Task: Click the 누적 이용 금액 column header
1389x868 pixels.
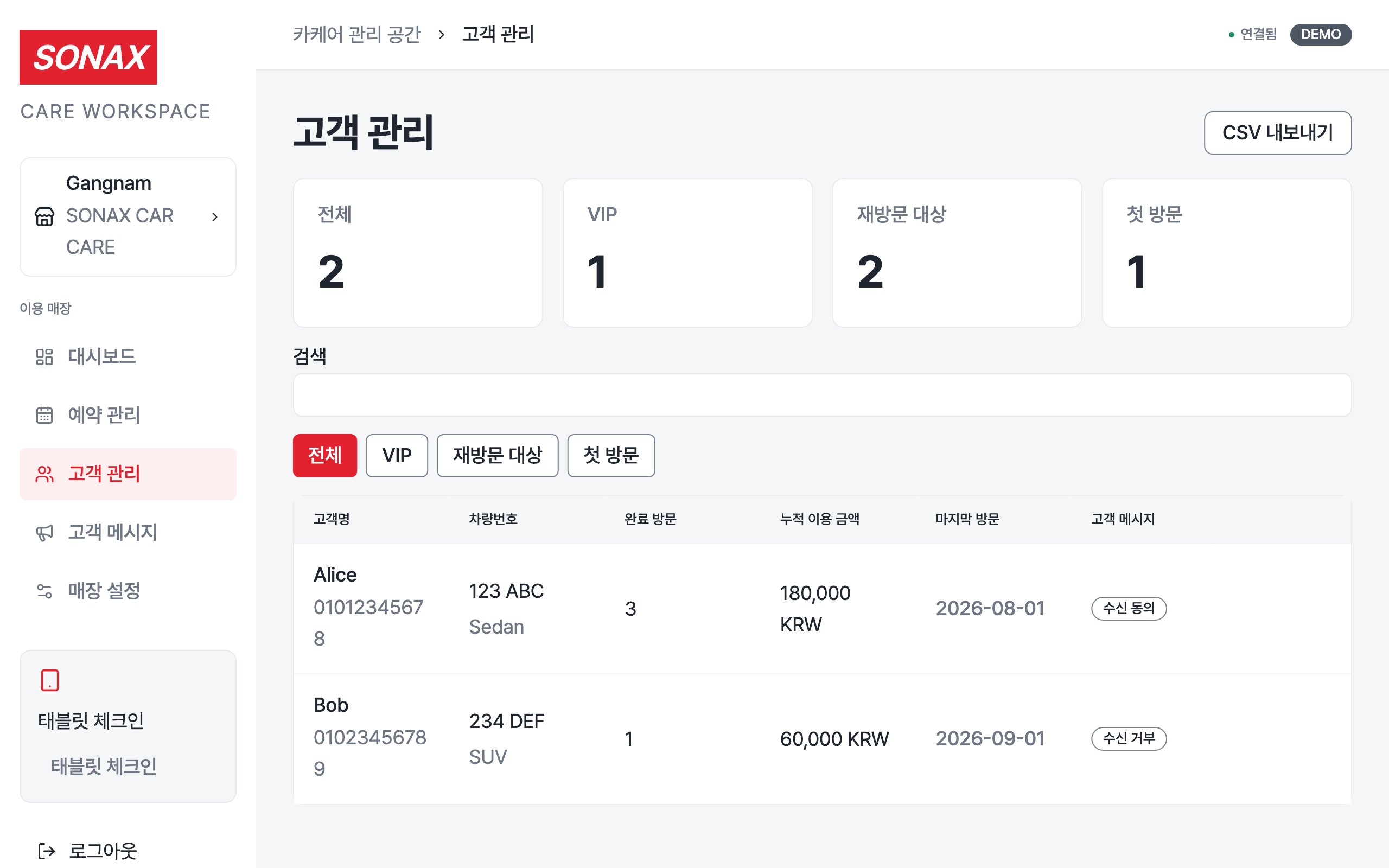Action: coord(820,519)
